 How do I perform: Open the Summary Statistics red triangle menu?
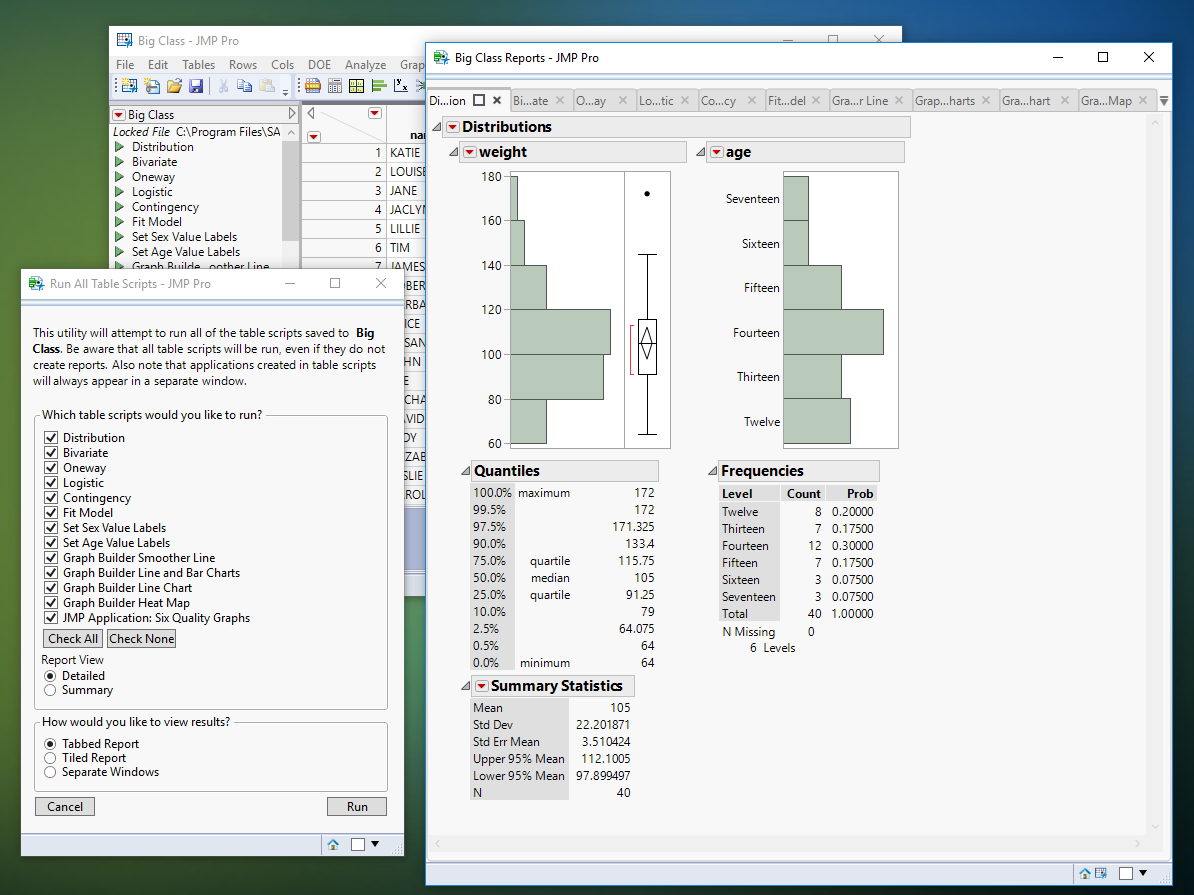pos(481,685)
